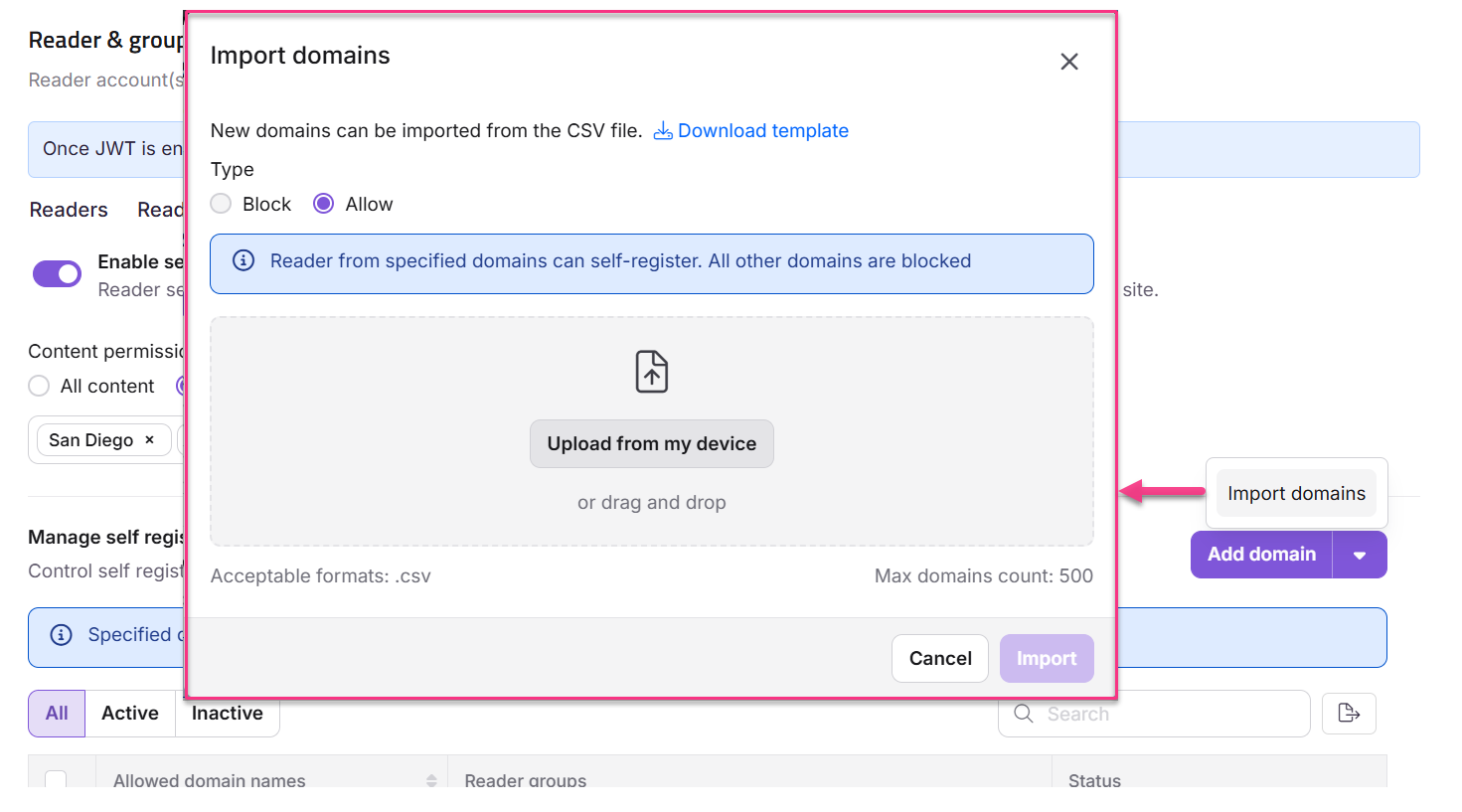This screenshot has width=1462, height=812.
Task: Close the Import domains dialog
Action: click(1069, 62)
